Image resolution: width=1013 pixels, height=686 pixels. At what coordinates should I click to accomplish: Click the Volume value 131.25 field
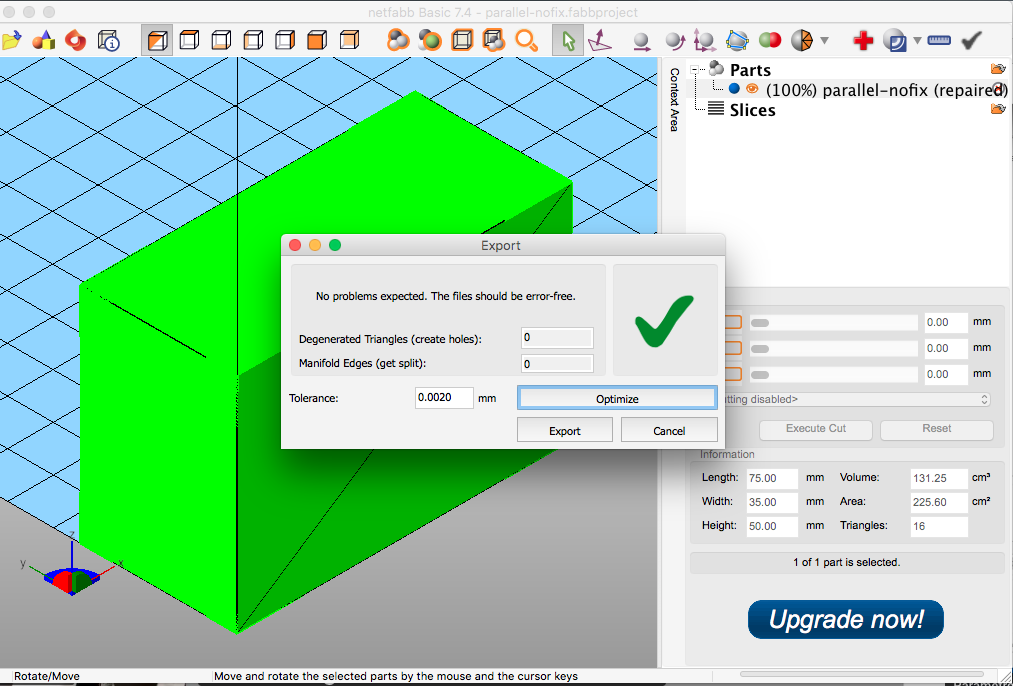pyautogui.click(x=939, y=478)
